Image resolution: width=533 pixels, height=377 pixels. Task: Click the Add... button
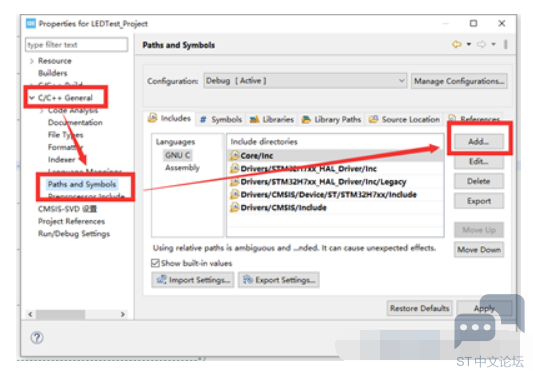(x=479, y=141)
